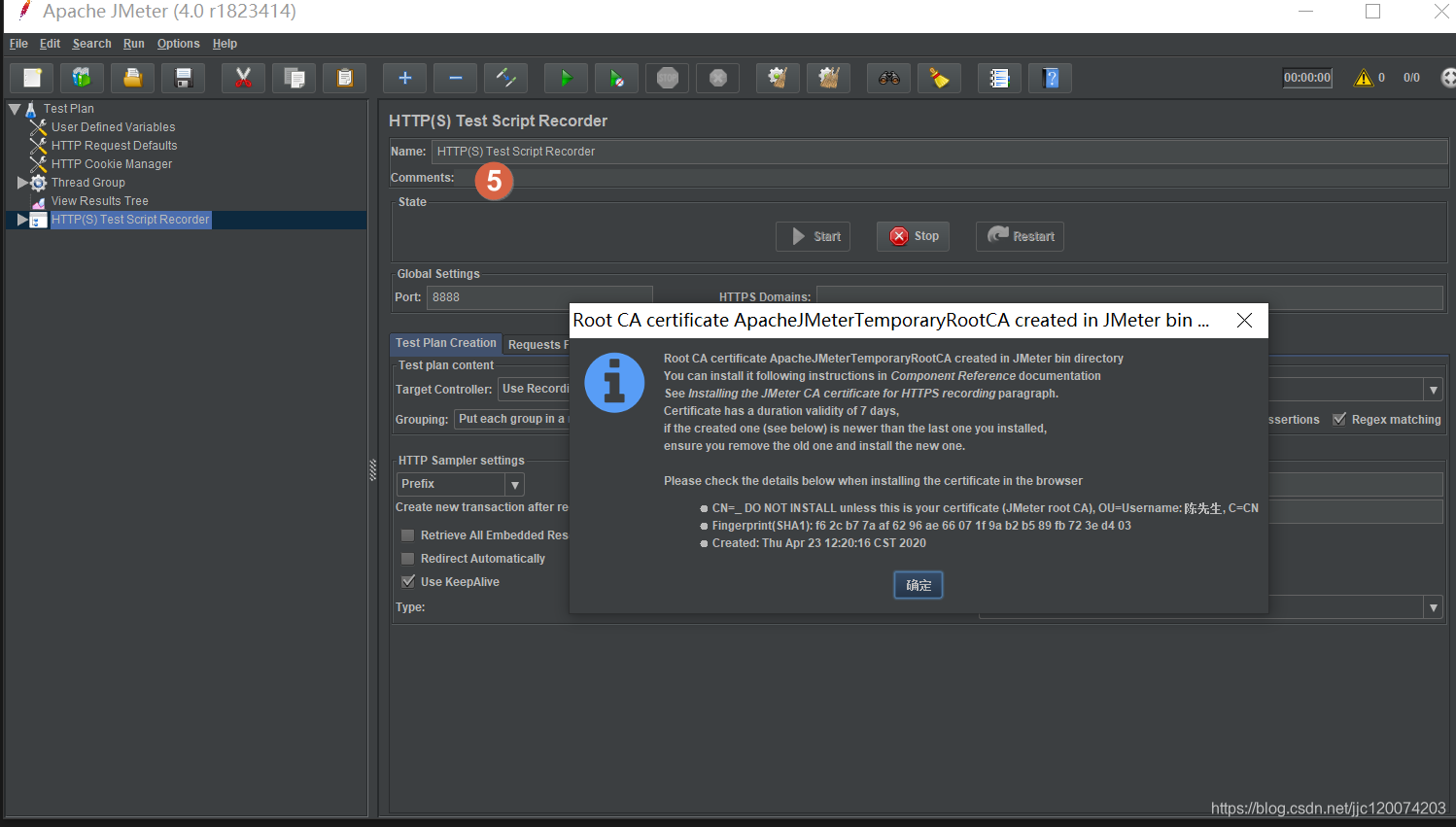Click the Start recorder button
This screenshot has width=1456, height=827.
coord(813,236)
